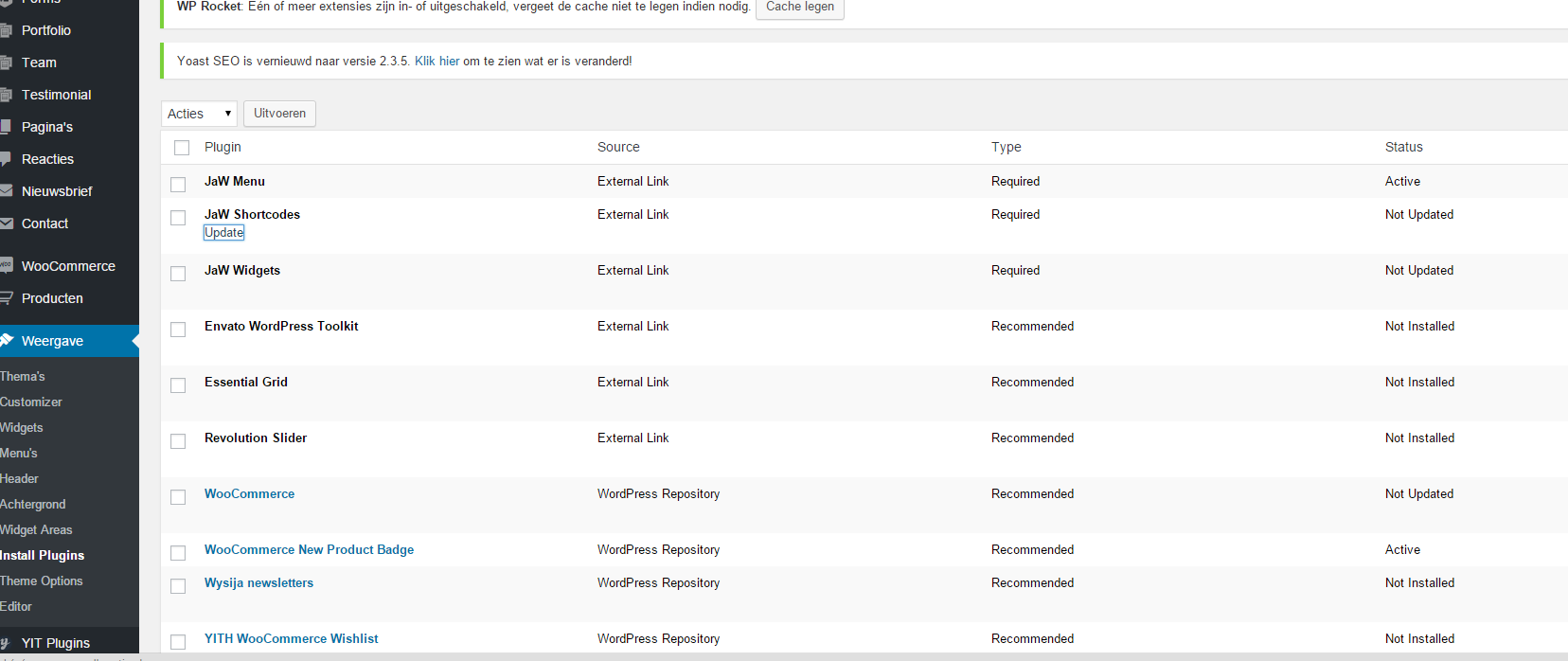Click the Contact envelope icon in sidebar
The image size is (1568, 661).
pos(5,223)
